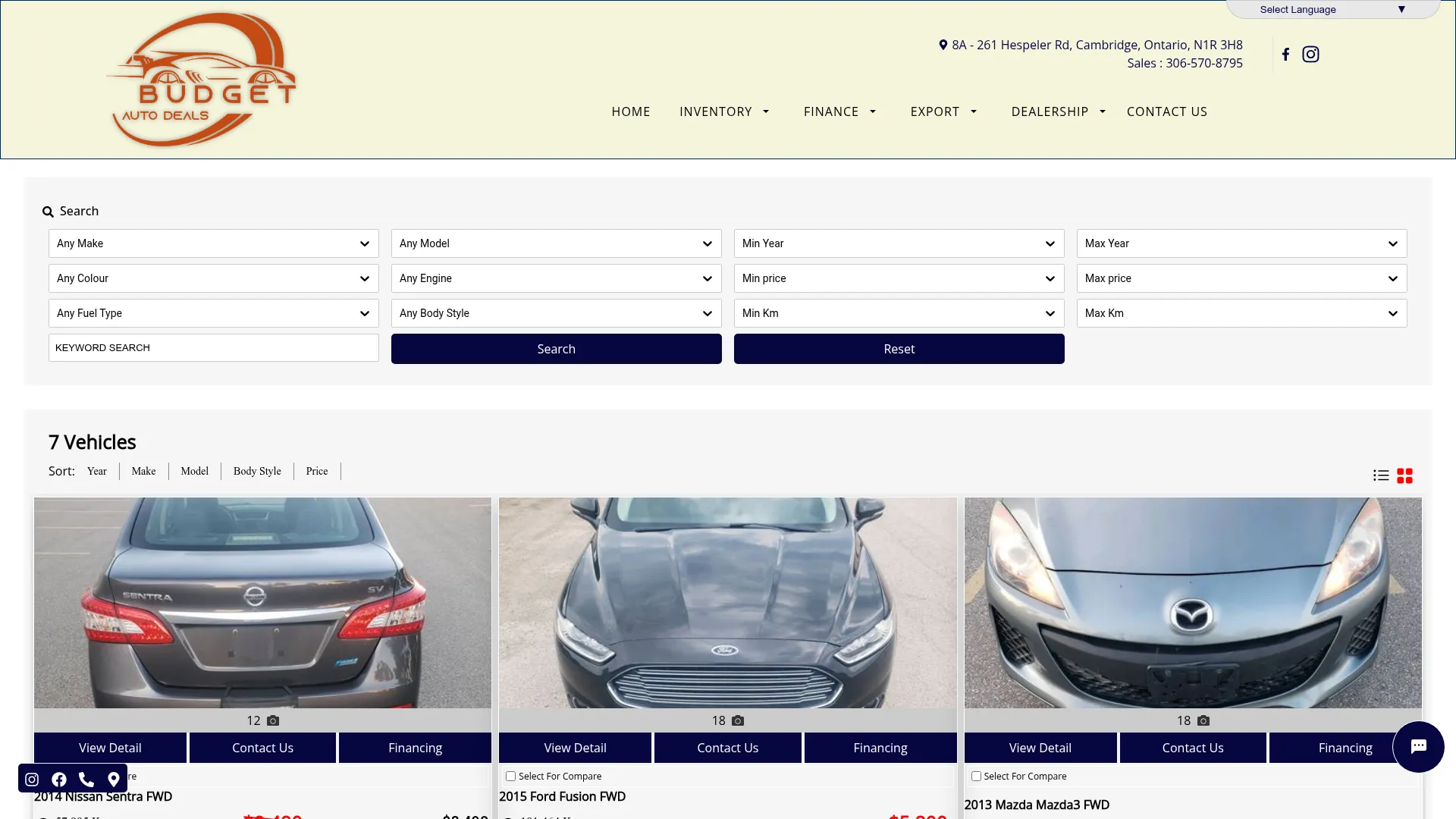Click the location pin beside the address
The width and height of the screenshot is (1456, 819).
coord(943,45)
